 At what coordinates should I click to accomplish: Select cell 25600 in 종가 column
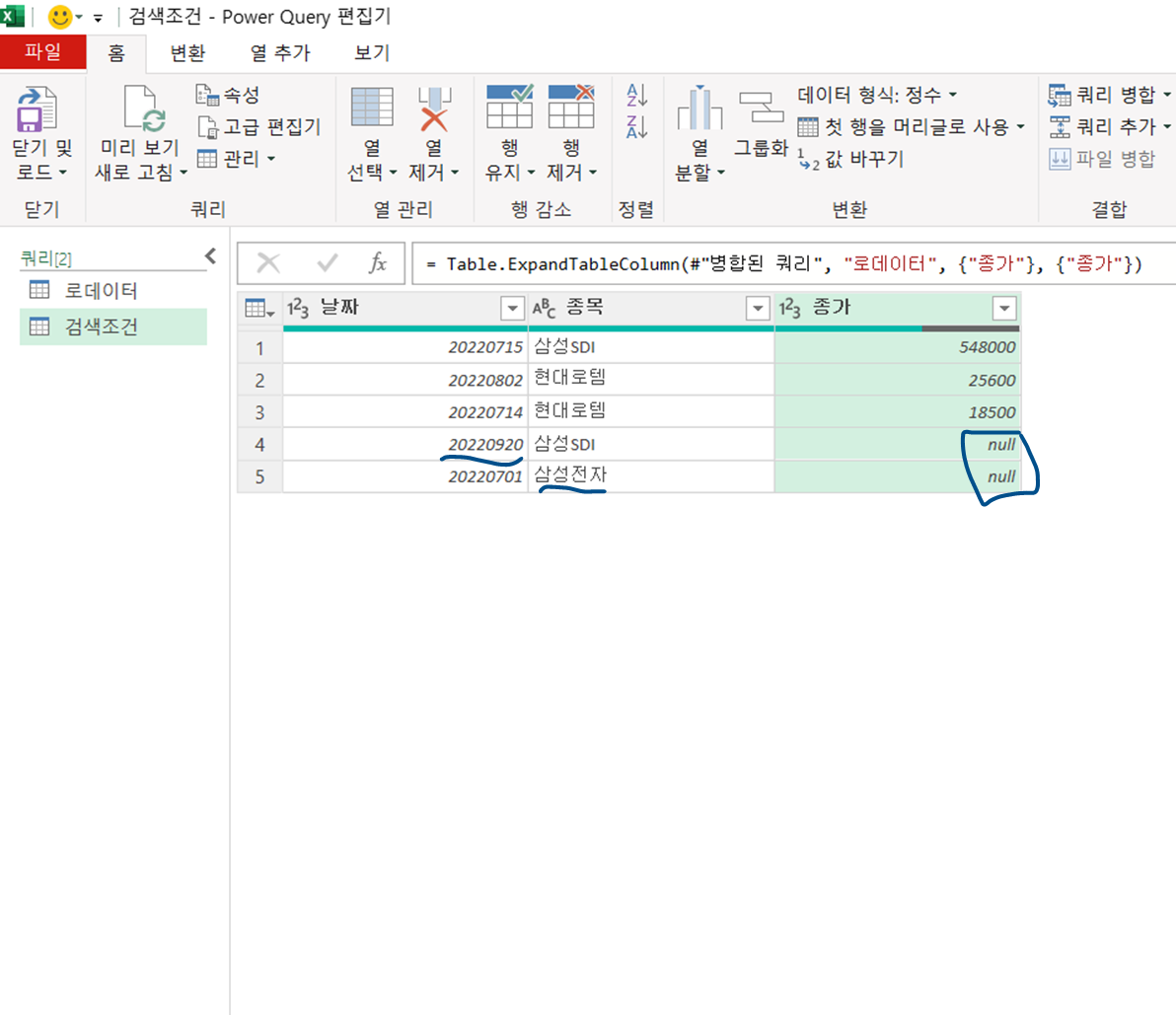point(898,380)
